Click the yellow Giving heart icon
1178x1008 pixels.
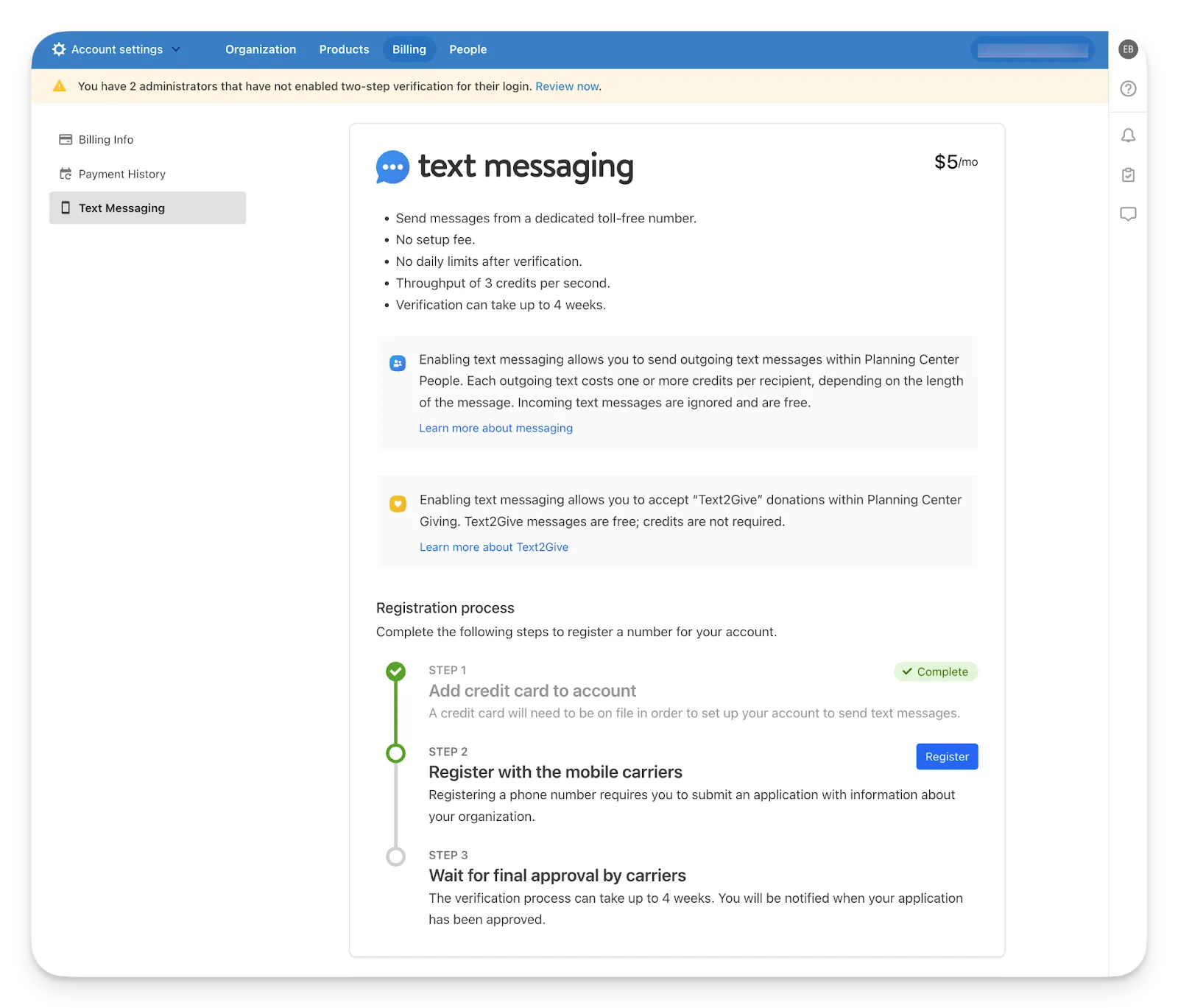pos(398,504)
